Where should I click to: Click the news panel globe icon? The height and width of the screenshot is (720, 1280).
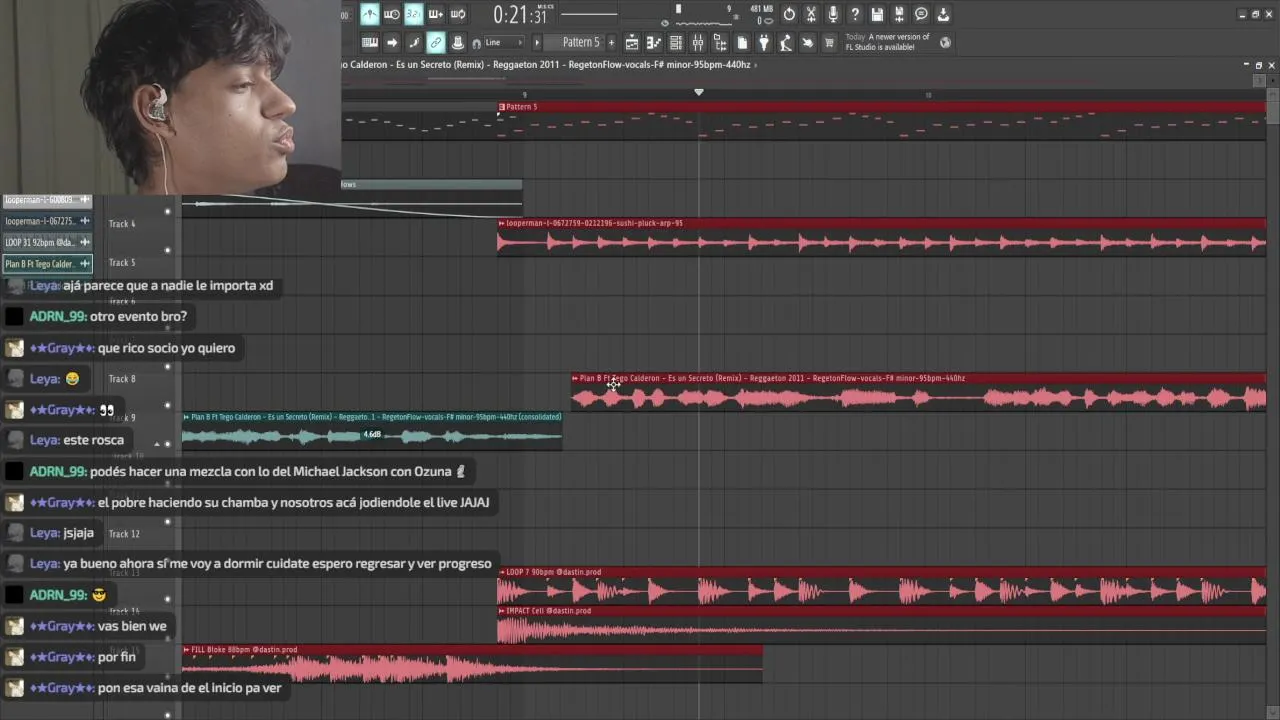[946, 42]
